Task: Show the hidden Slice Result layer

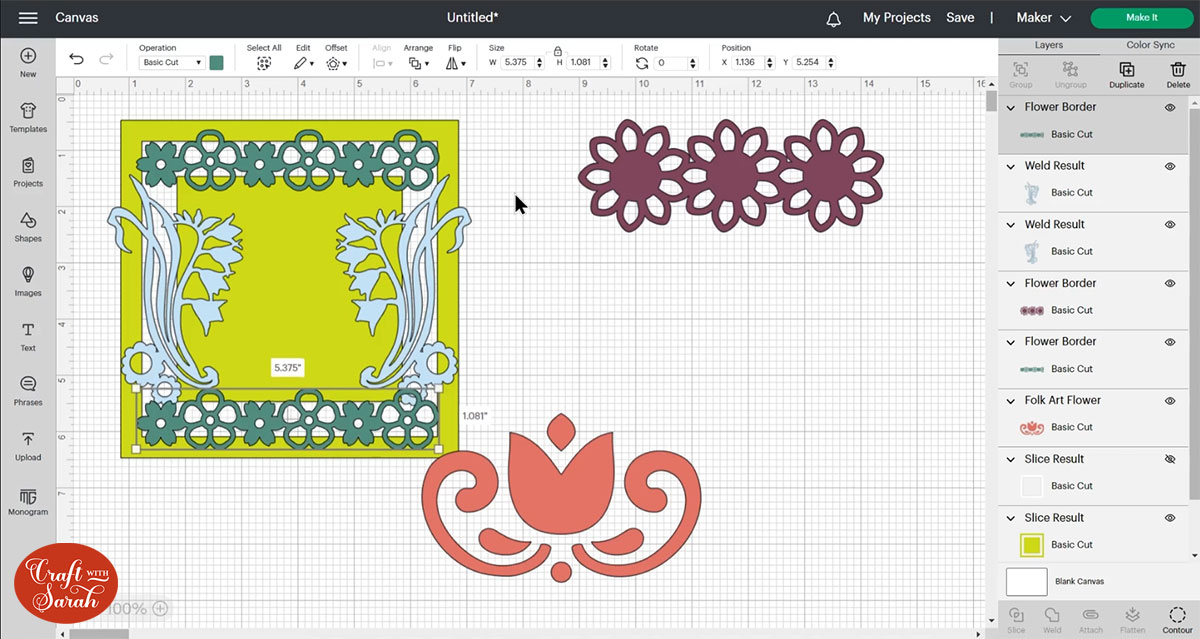Action: (1170, 460)
